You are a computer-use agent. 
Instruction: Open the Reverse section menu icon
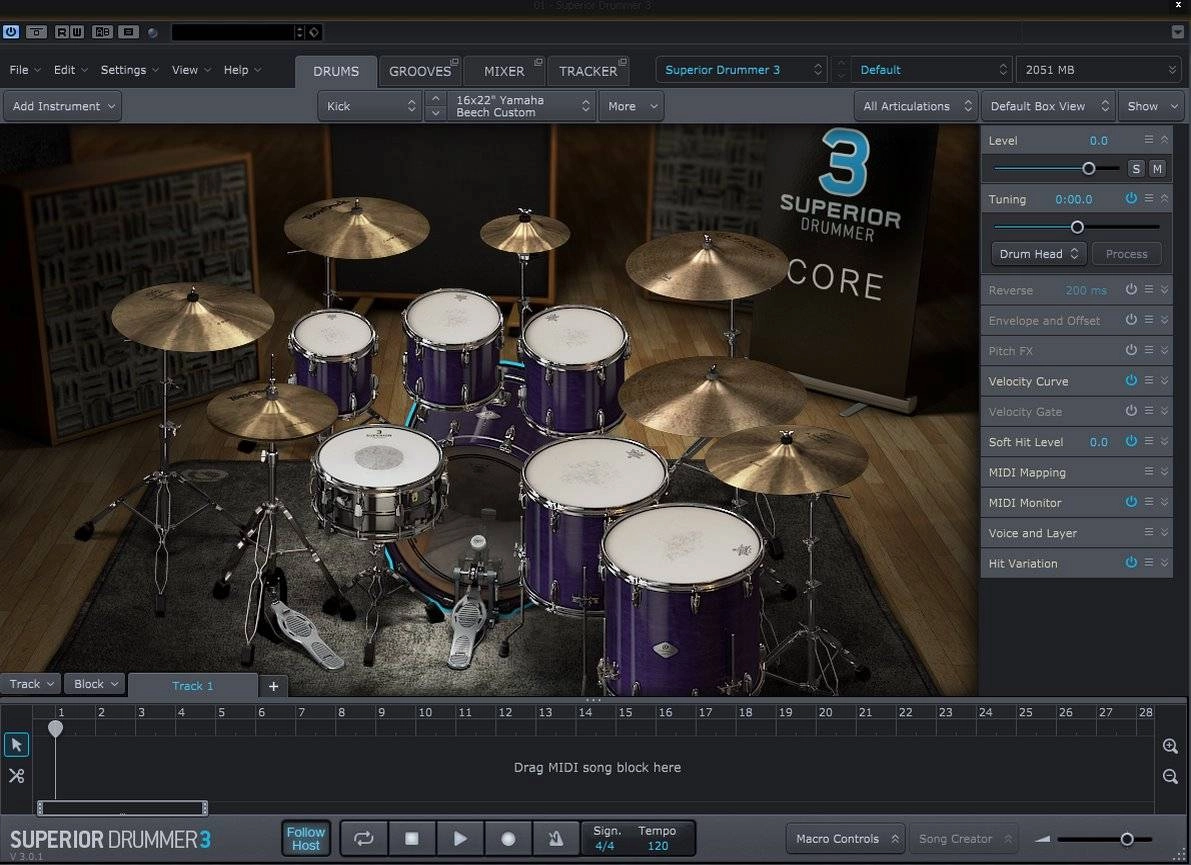tap(1148, 289)
